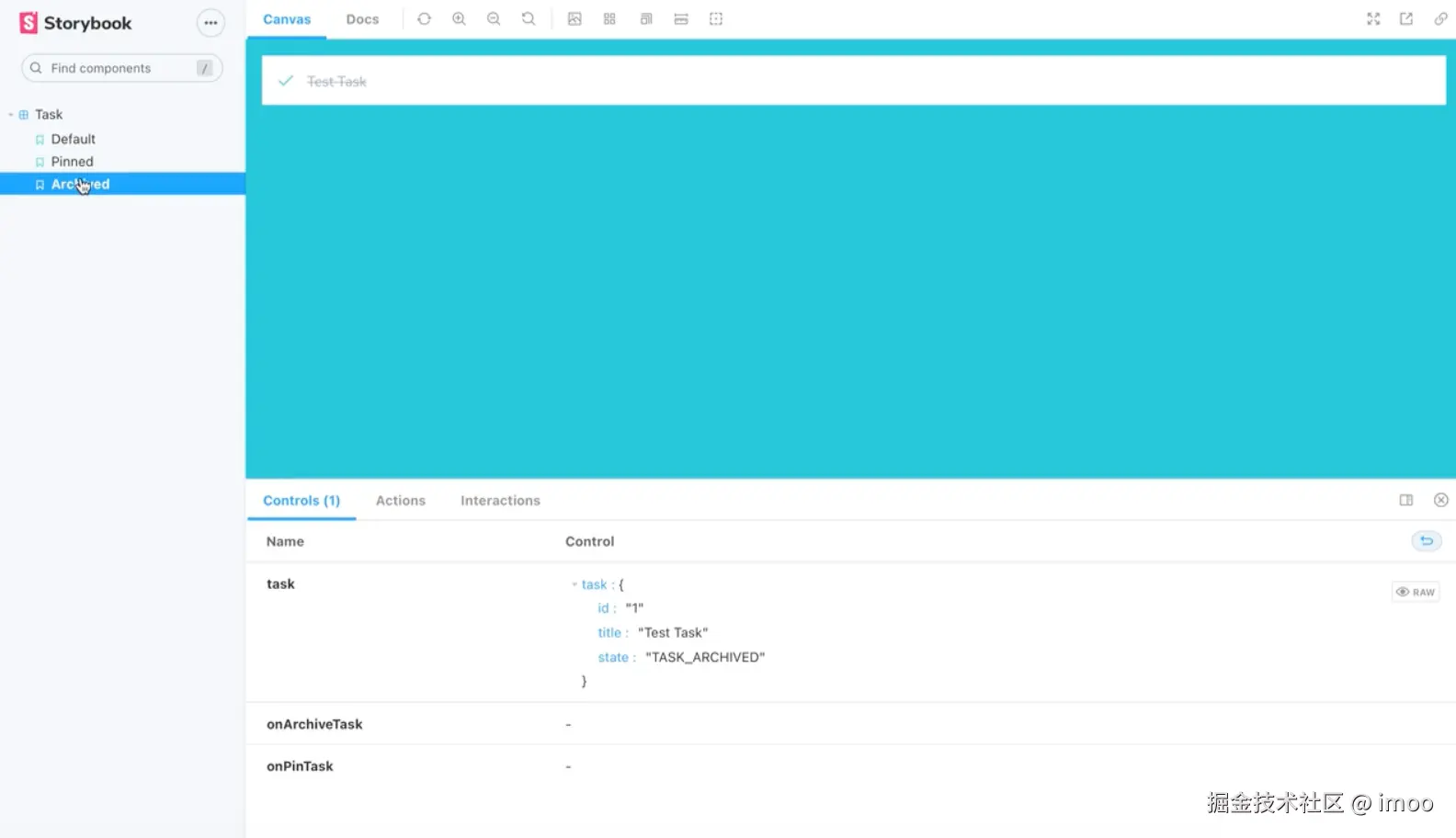Change the preview background
The width and height of the screenshot is (1456, 838).
(574, 19)
